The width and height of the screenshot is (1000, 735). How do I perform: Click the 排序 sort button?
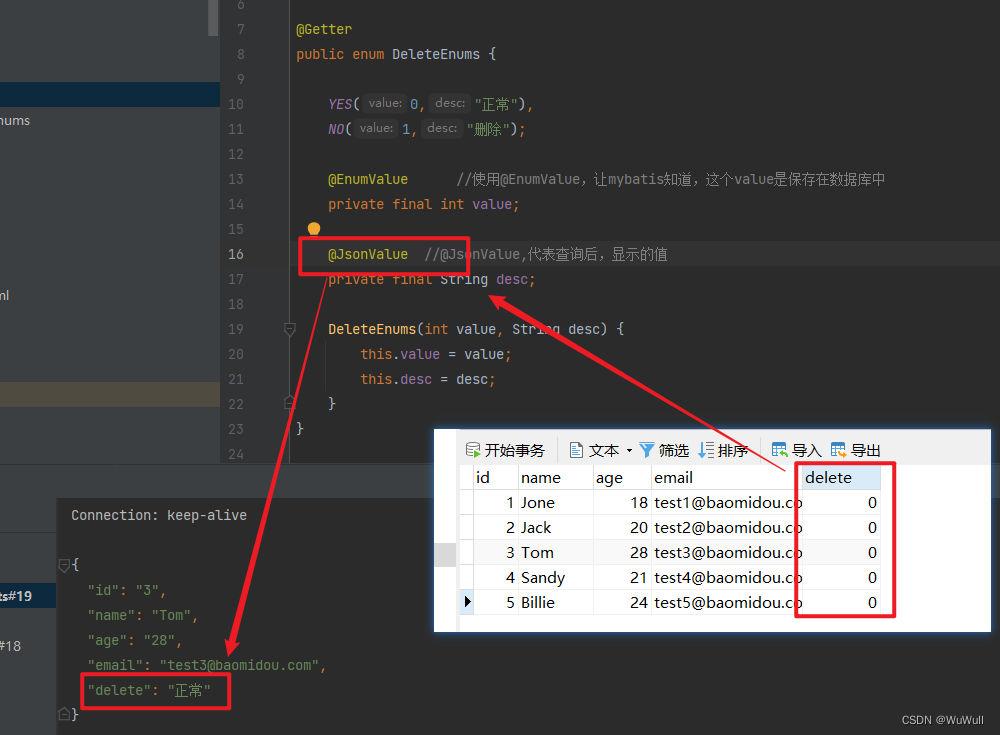[x=723, y=450]
